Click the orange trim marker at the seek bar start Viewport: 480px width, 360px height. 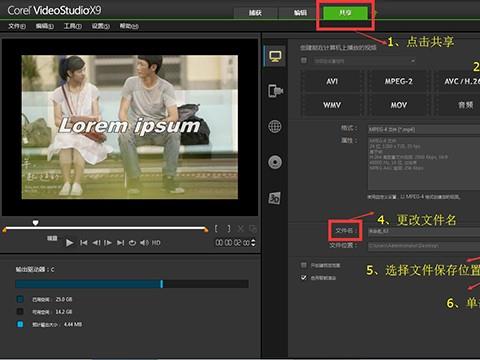tap(4, 230)
